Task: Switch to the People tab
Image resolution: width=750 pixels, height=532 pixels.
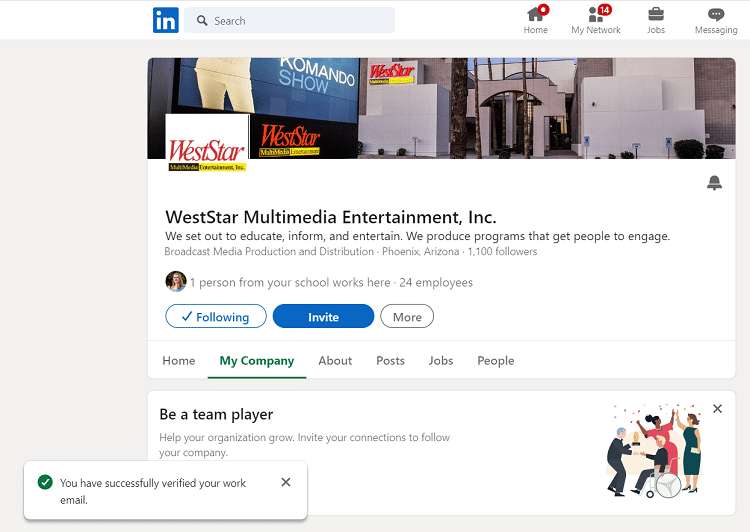Action: coord(496,361)
